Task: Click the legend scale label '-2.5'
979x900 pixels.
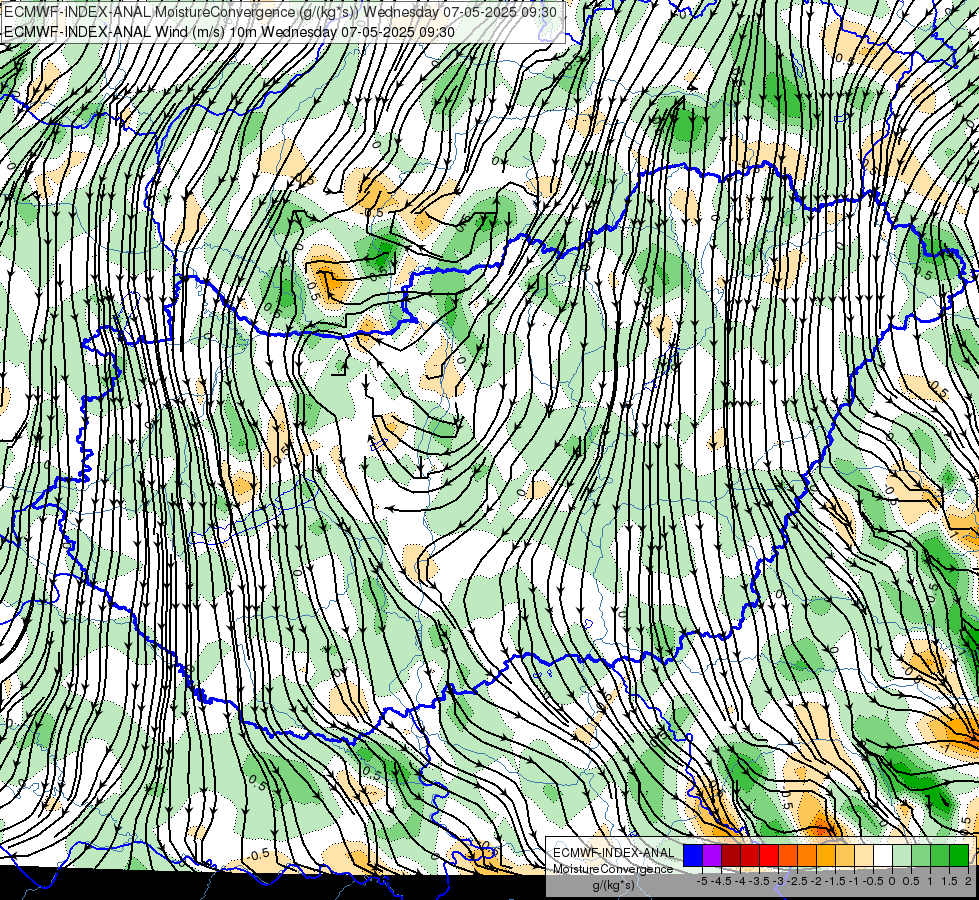Action: tap(797, 881)
